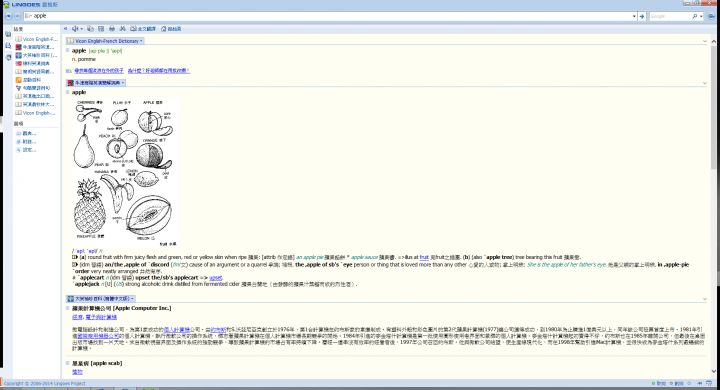Toggle the grey-dot selection option in status bar
Image resolution: width=720 pixels, height=390 pixels.
(677, 383)
